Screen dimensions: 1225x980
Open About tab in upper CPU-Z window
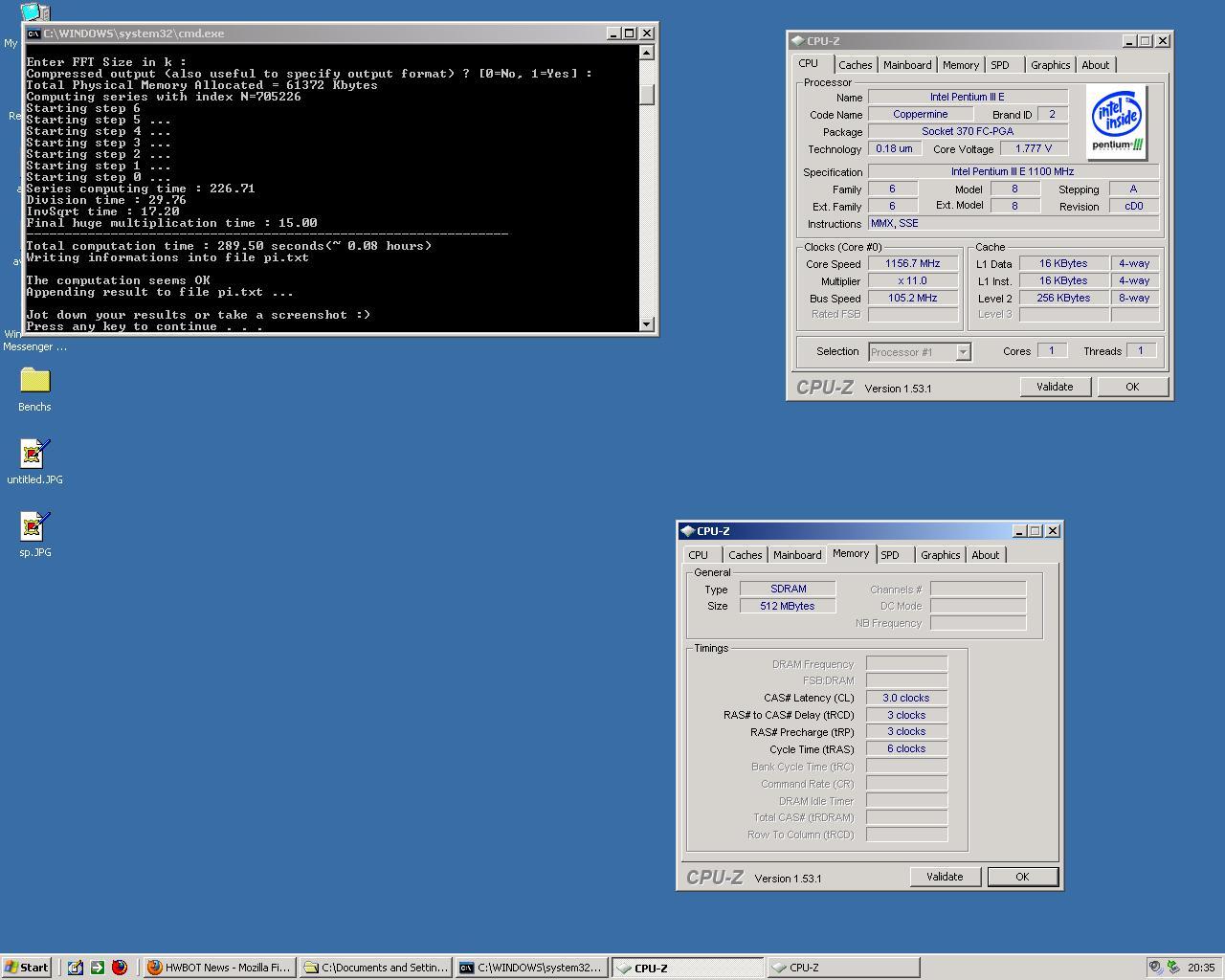click(x=1095, y=65)
